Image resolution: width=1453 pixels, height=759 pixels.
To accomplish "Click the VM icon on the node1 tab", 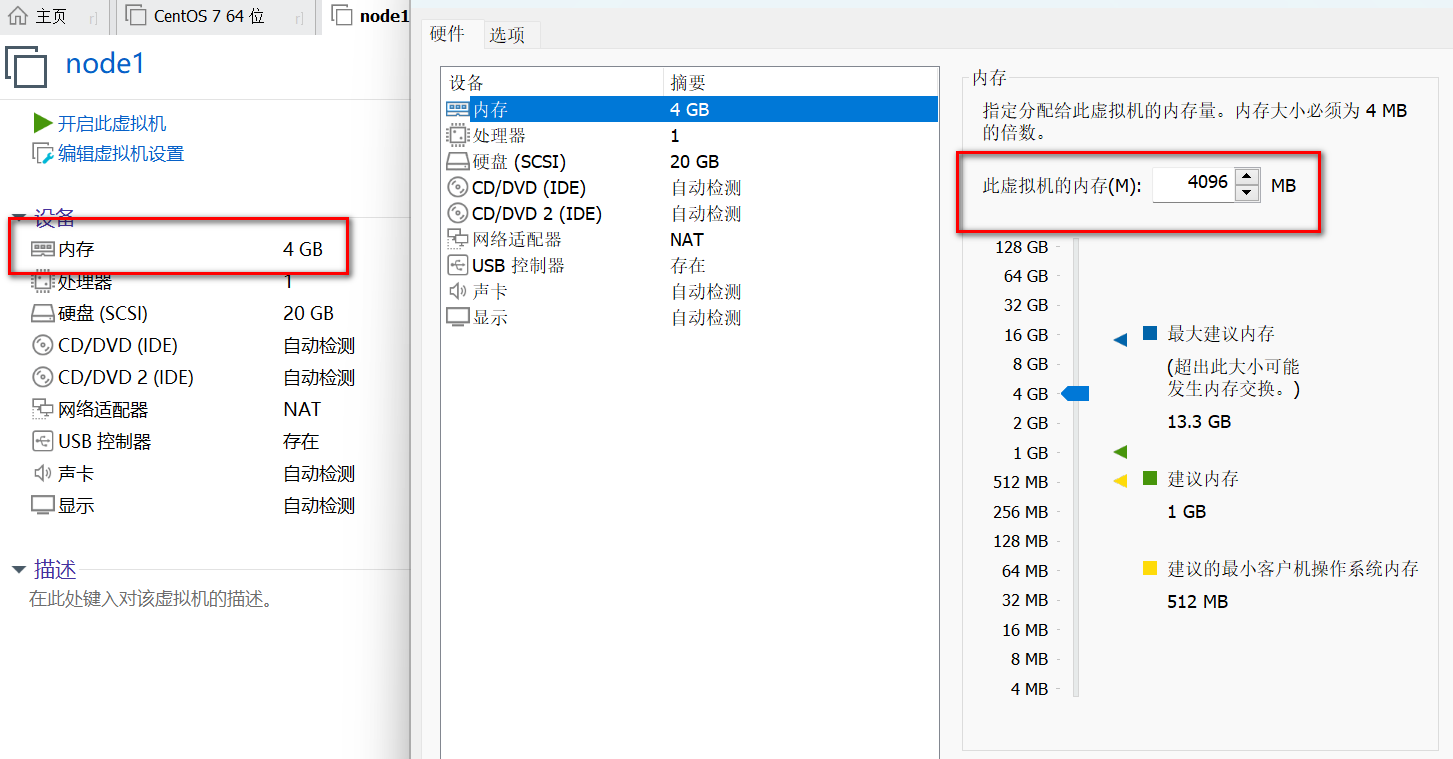I will tap(342, 16).
